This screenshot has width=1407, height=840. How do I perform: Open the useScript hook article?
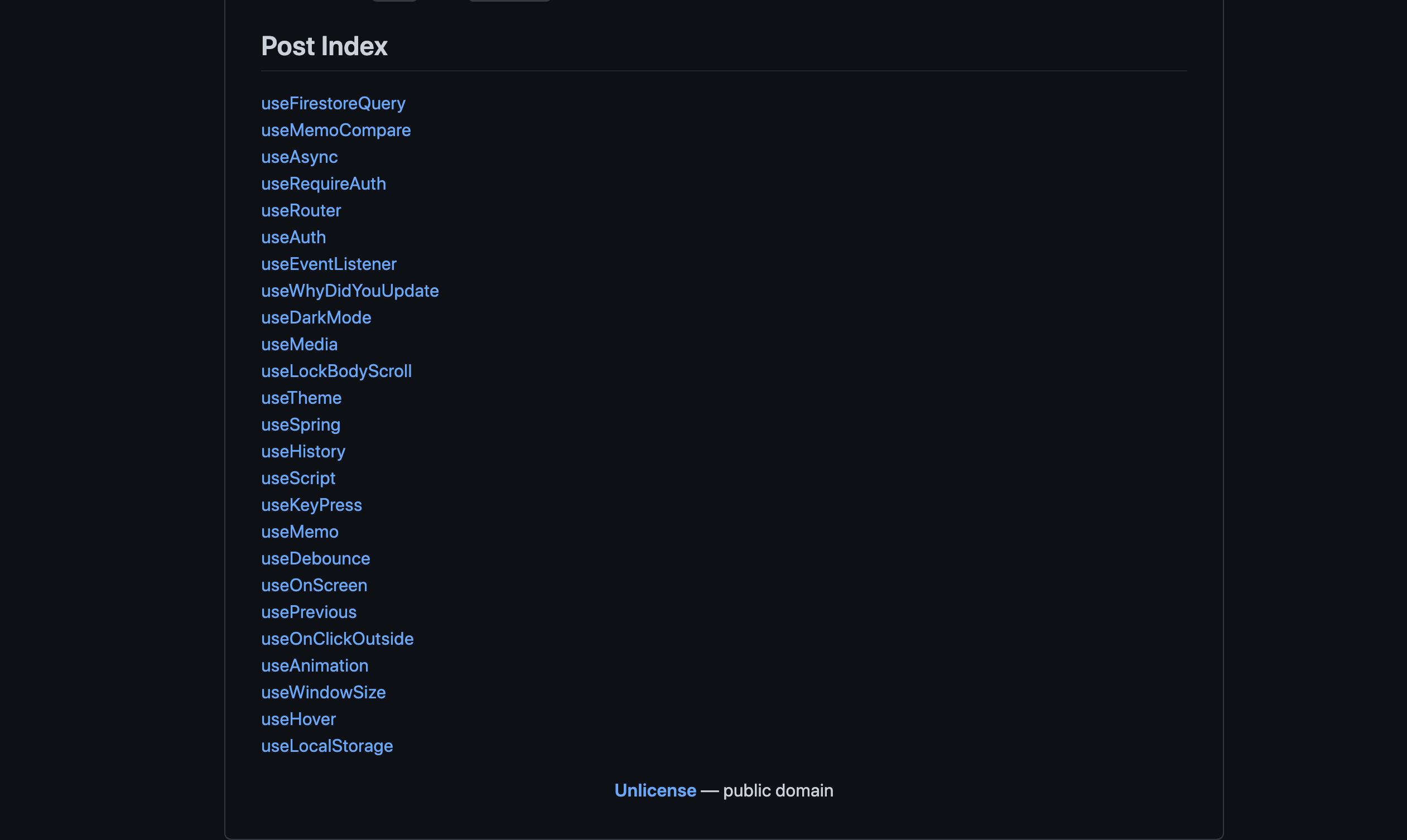(x=298, y=479)
